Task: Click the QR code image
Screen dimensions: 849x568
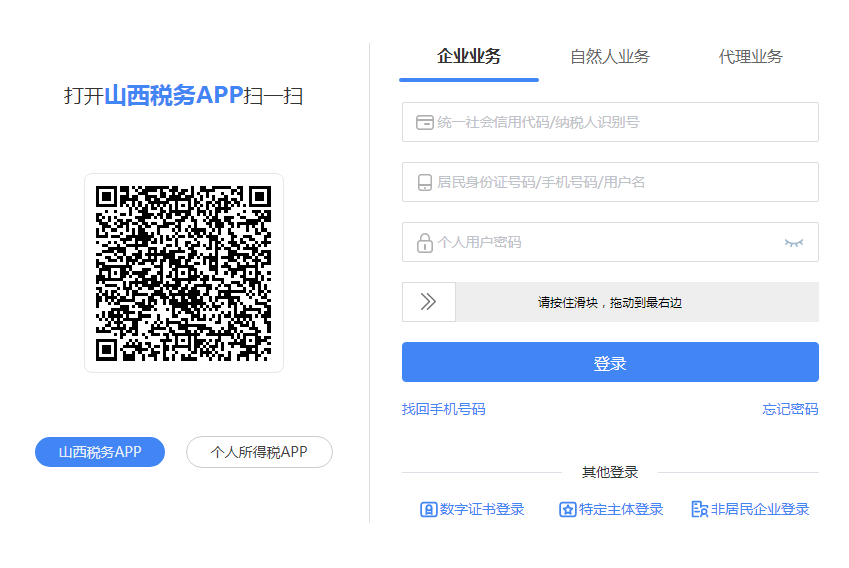Action: [184, 273]
